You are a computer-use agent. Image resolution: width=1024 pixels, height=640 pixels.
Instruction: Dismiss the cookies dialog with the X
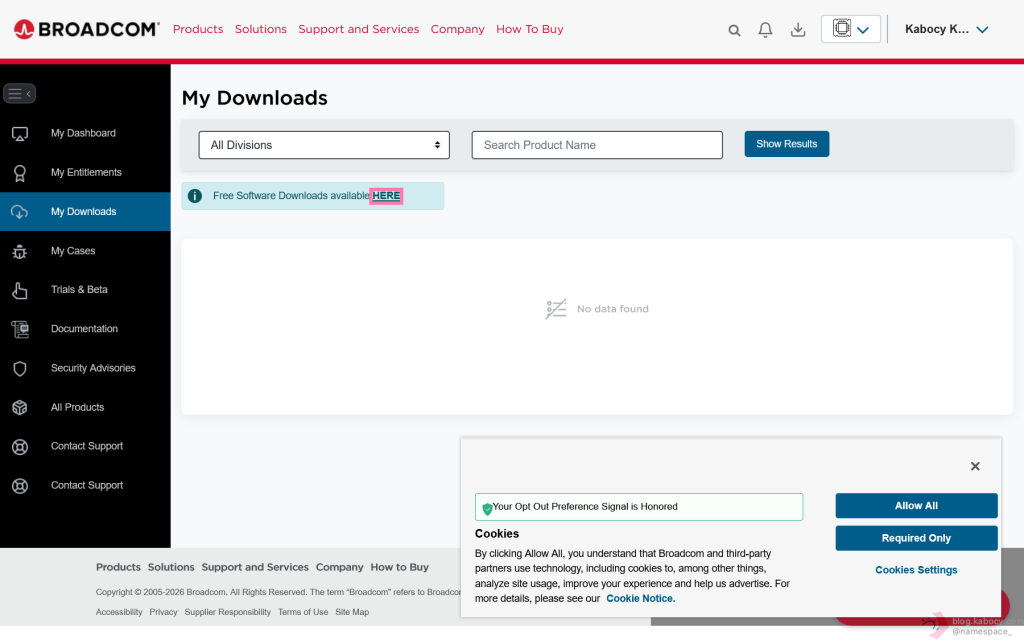tap(975, 466)
